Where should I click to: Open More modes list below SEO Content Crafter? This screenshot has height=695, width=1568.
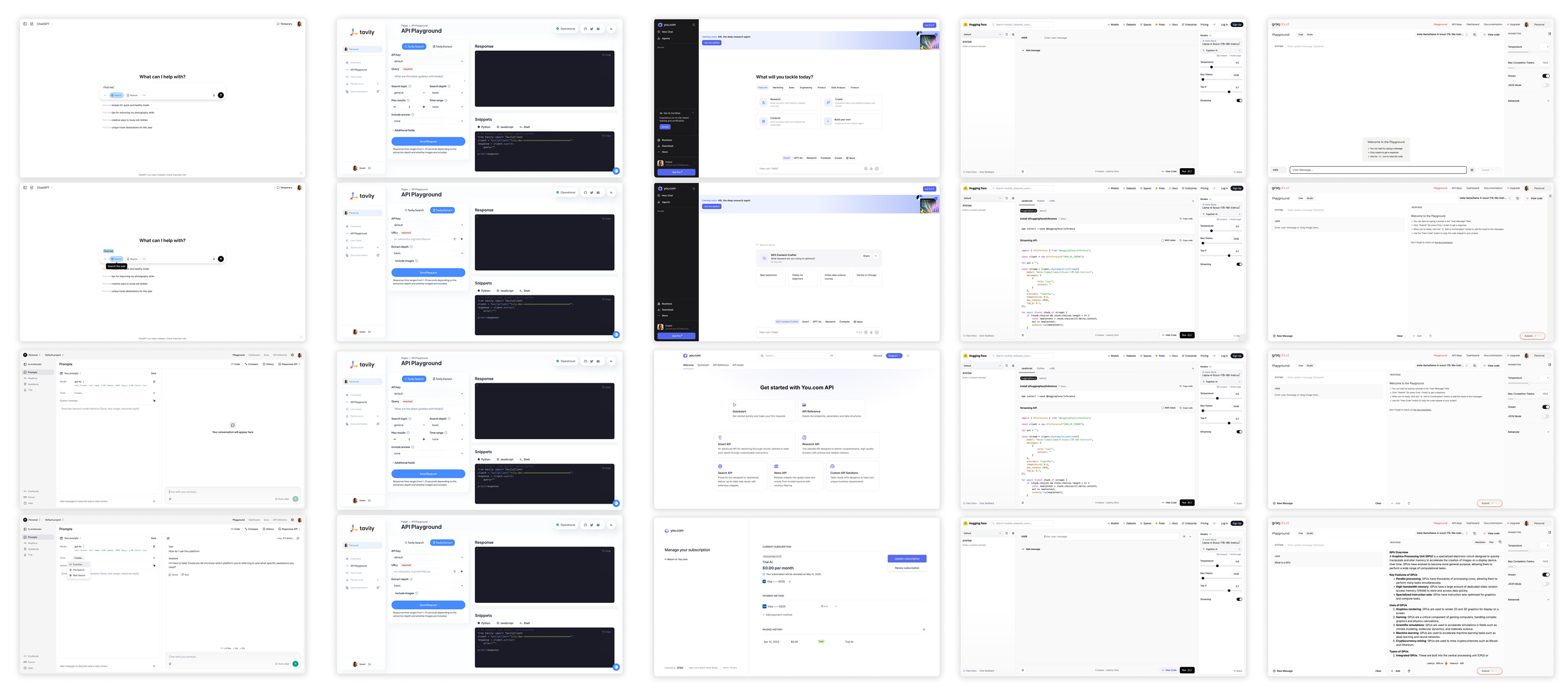click(x=859, y=322)
